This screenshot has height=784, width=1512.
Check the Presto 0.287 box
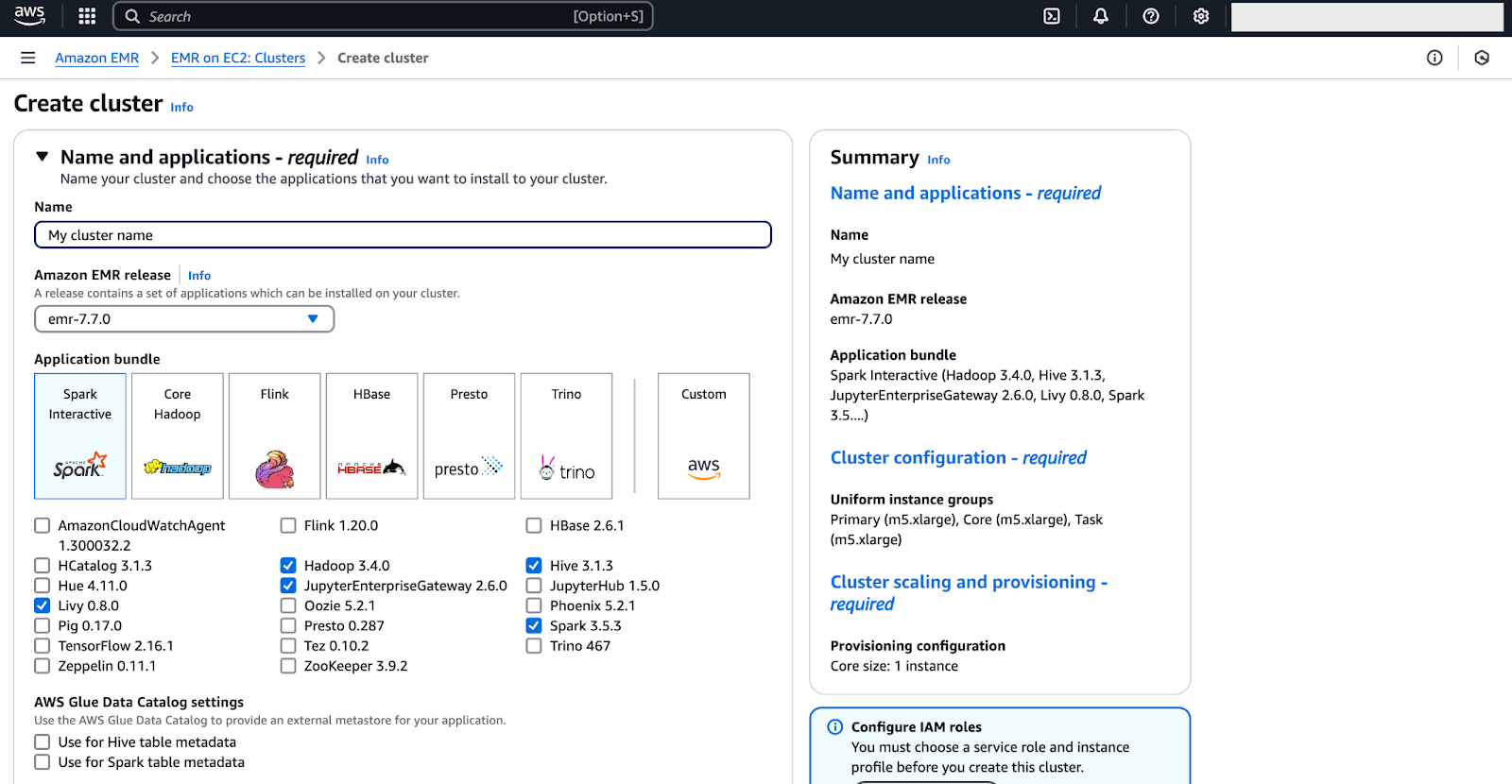tap(288, 625)
